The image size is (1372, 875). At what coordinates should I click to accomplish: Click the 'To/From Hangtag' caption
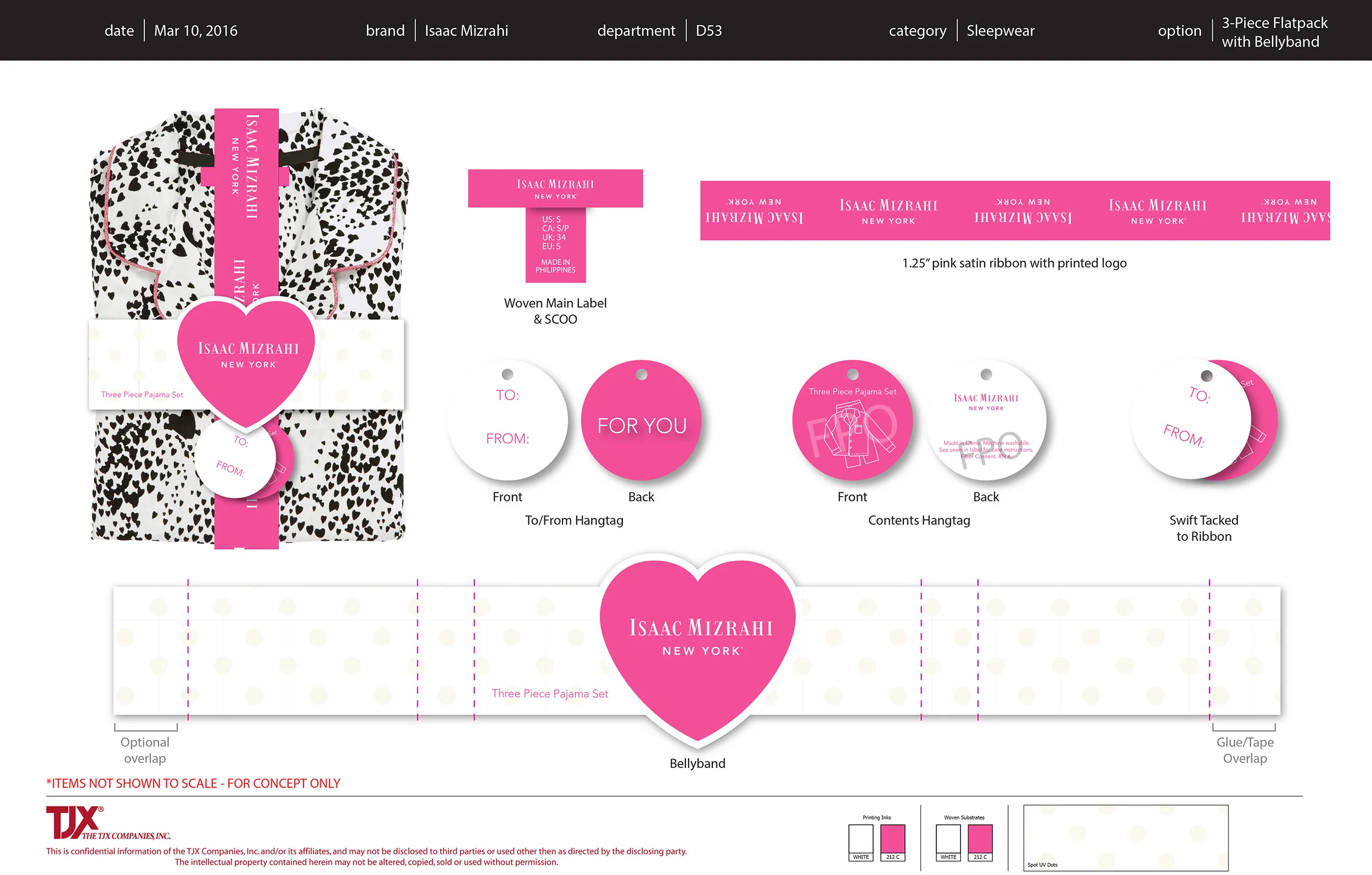(x=575, y=520)
